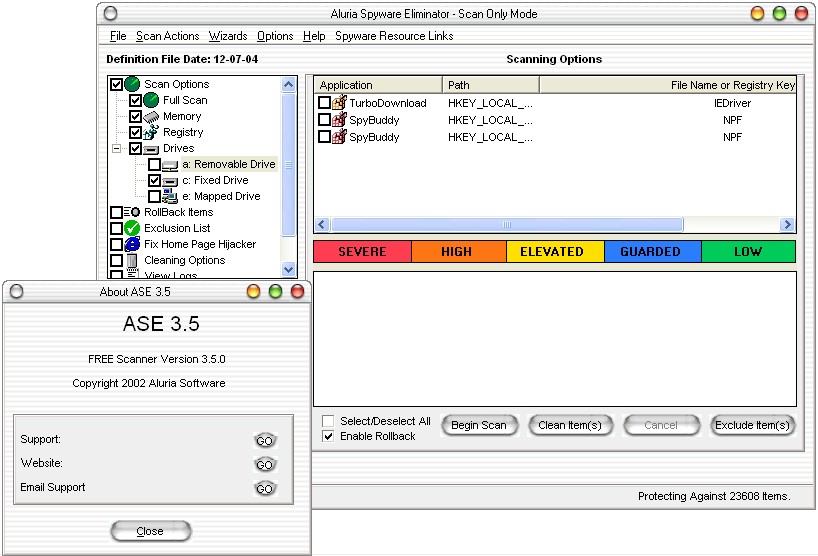The height and width of the screenshot is (556, 818).
Task: Click the Drives icon in tree
Action: (151, 149)
